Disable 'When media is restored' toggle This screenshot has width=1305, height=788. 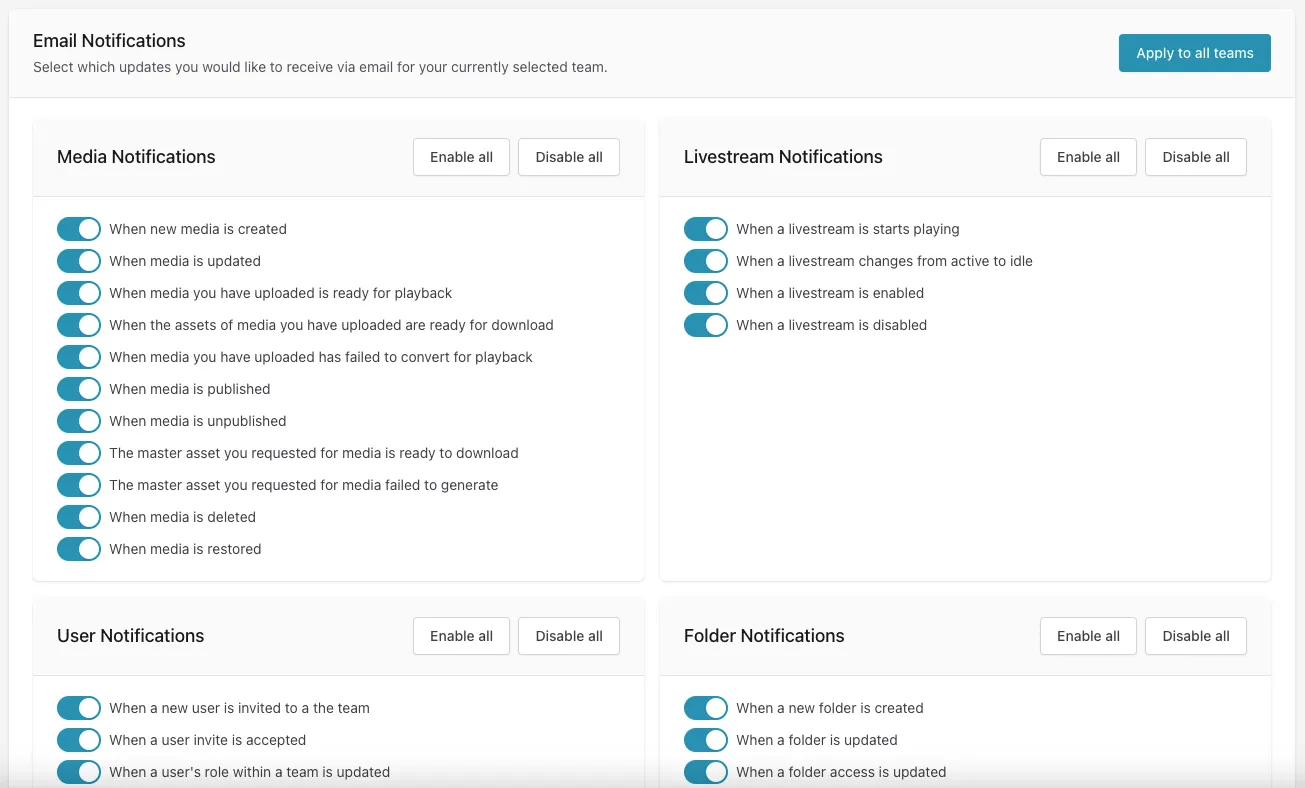79,549
